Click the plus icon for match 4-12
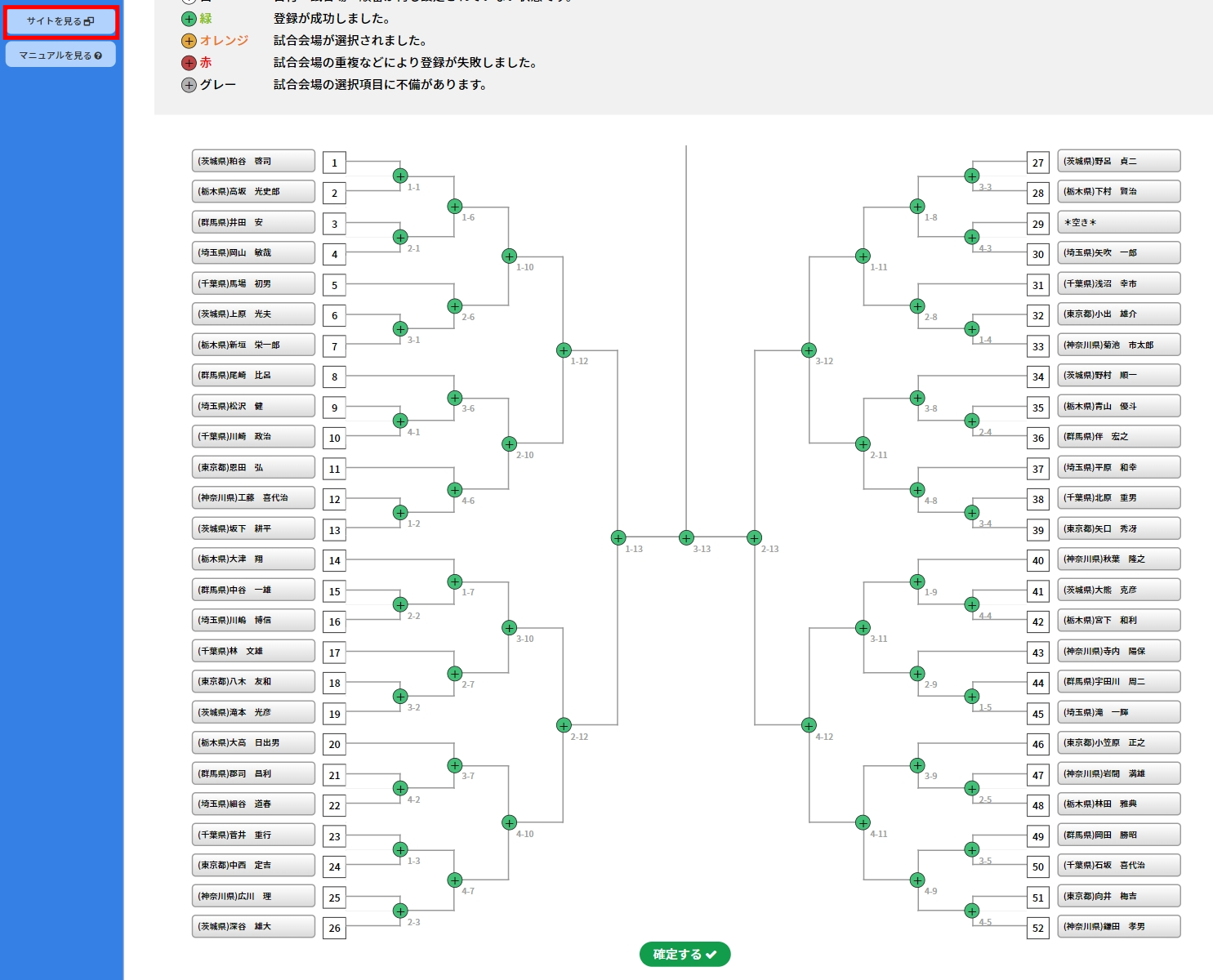Screen dimensions: 1213x980 (x=809, y=725)
